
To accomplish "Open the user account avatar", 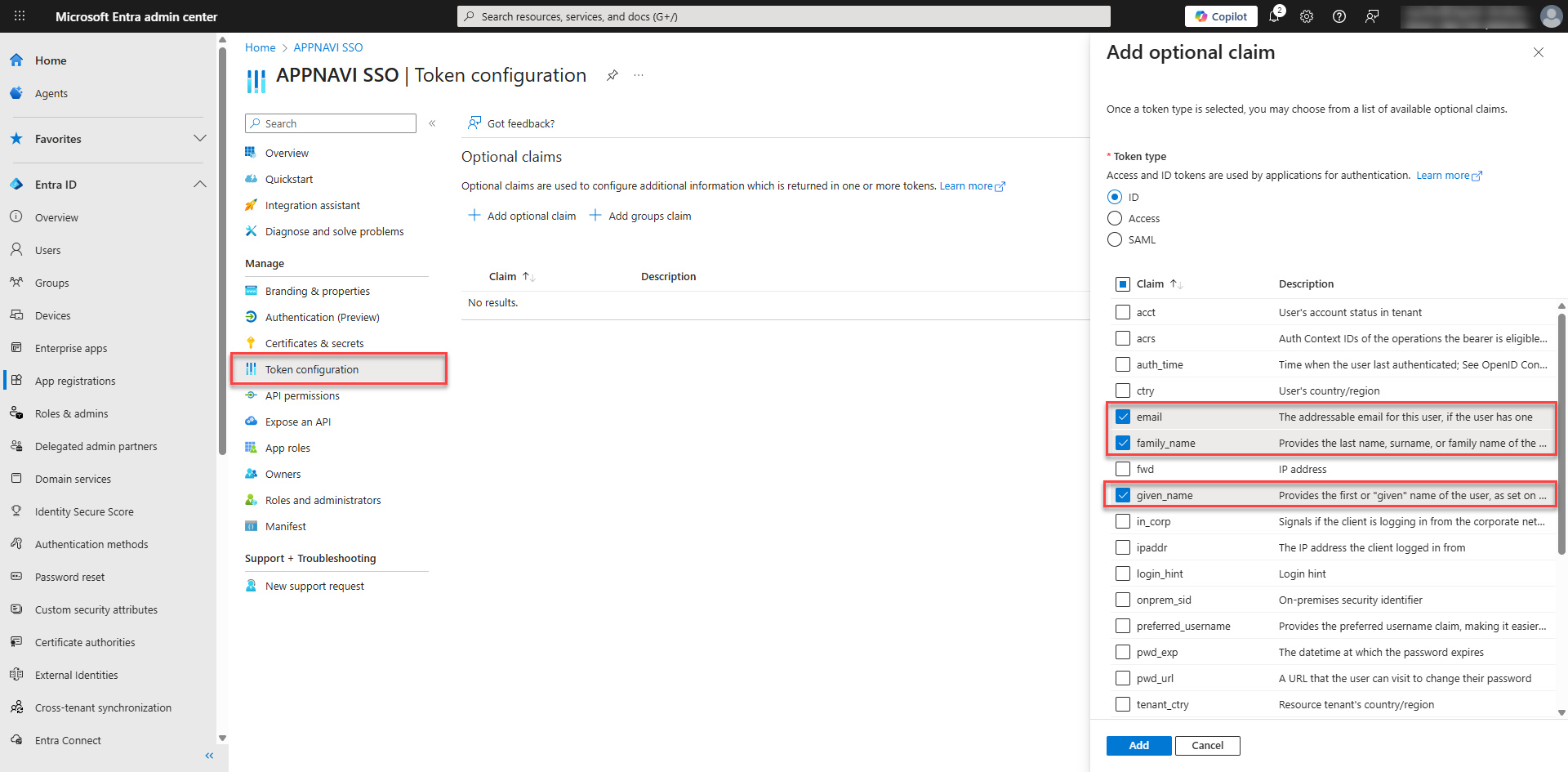I will pyautogui.click(x=1551, y=16).
